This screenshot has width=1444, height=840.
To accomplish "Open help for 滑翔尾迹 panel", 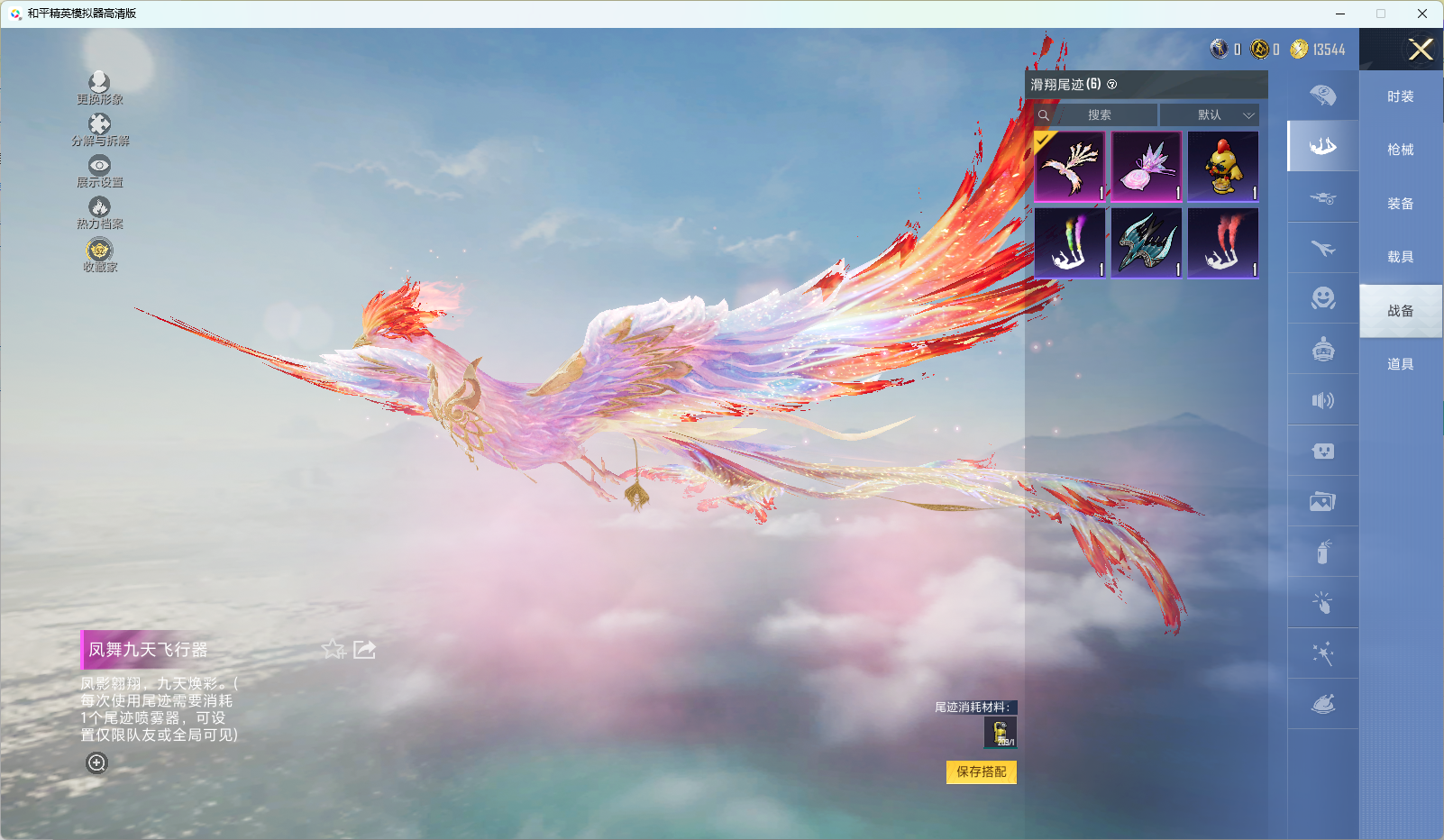I will [1112, 85].
